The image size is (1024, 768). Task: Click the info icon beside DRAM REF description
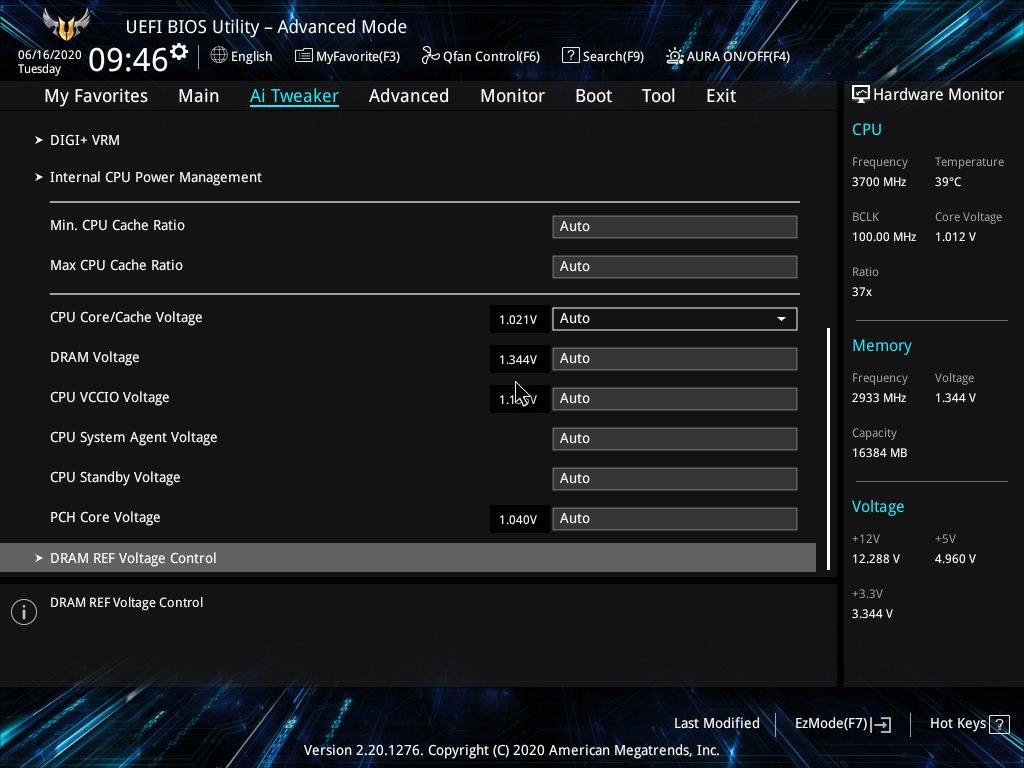(23, 611)
